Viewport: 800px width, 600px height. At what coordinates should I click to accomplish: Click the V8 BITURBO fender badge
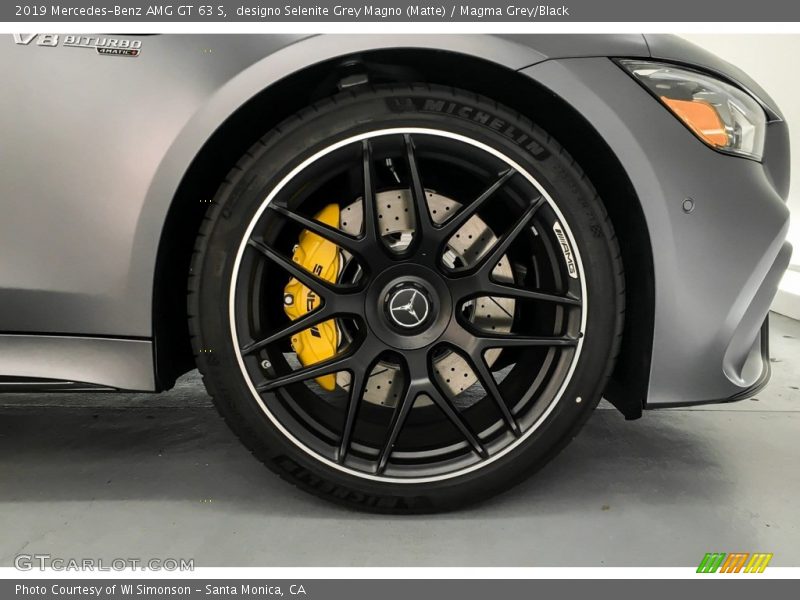(x=78, y=45)
